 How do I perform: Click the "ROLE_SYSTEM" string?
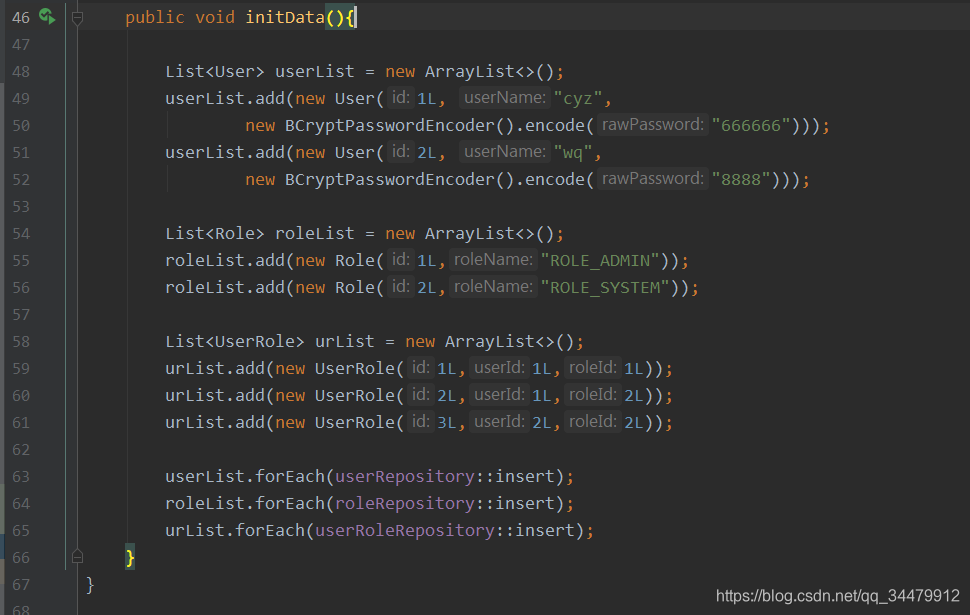click(x=605, y=288)
